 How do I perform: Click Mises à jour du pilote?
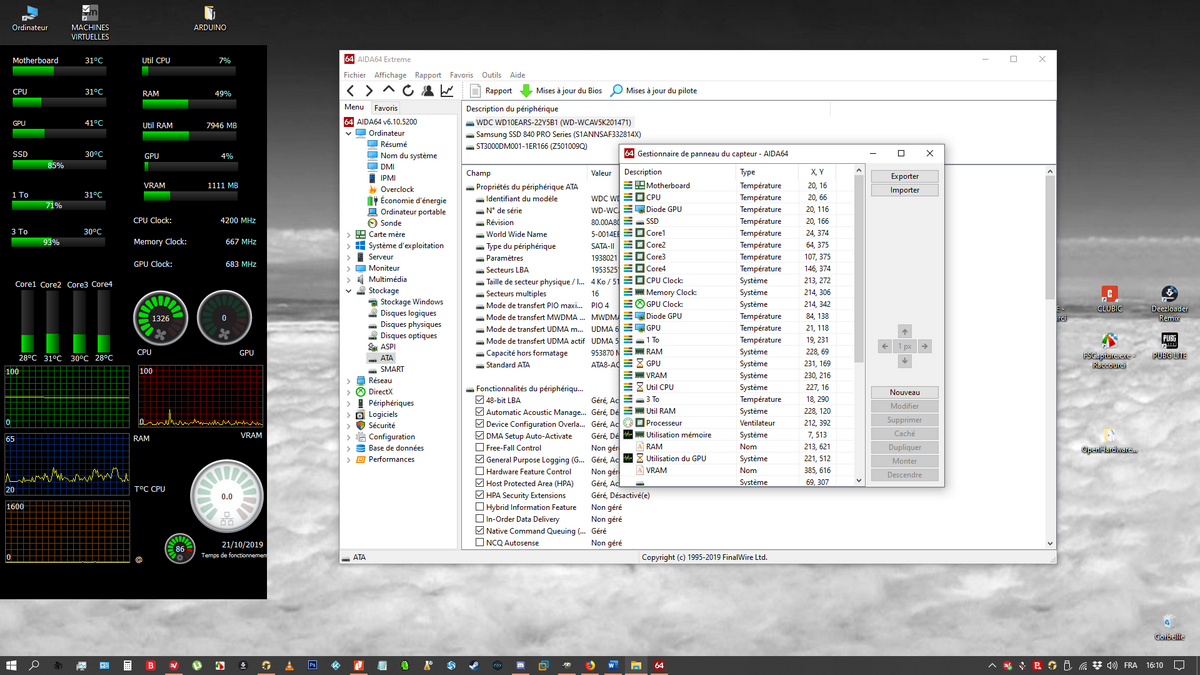click(654, 90)
